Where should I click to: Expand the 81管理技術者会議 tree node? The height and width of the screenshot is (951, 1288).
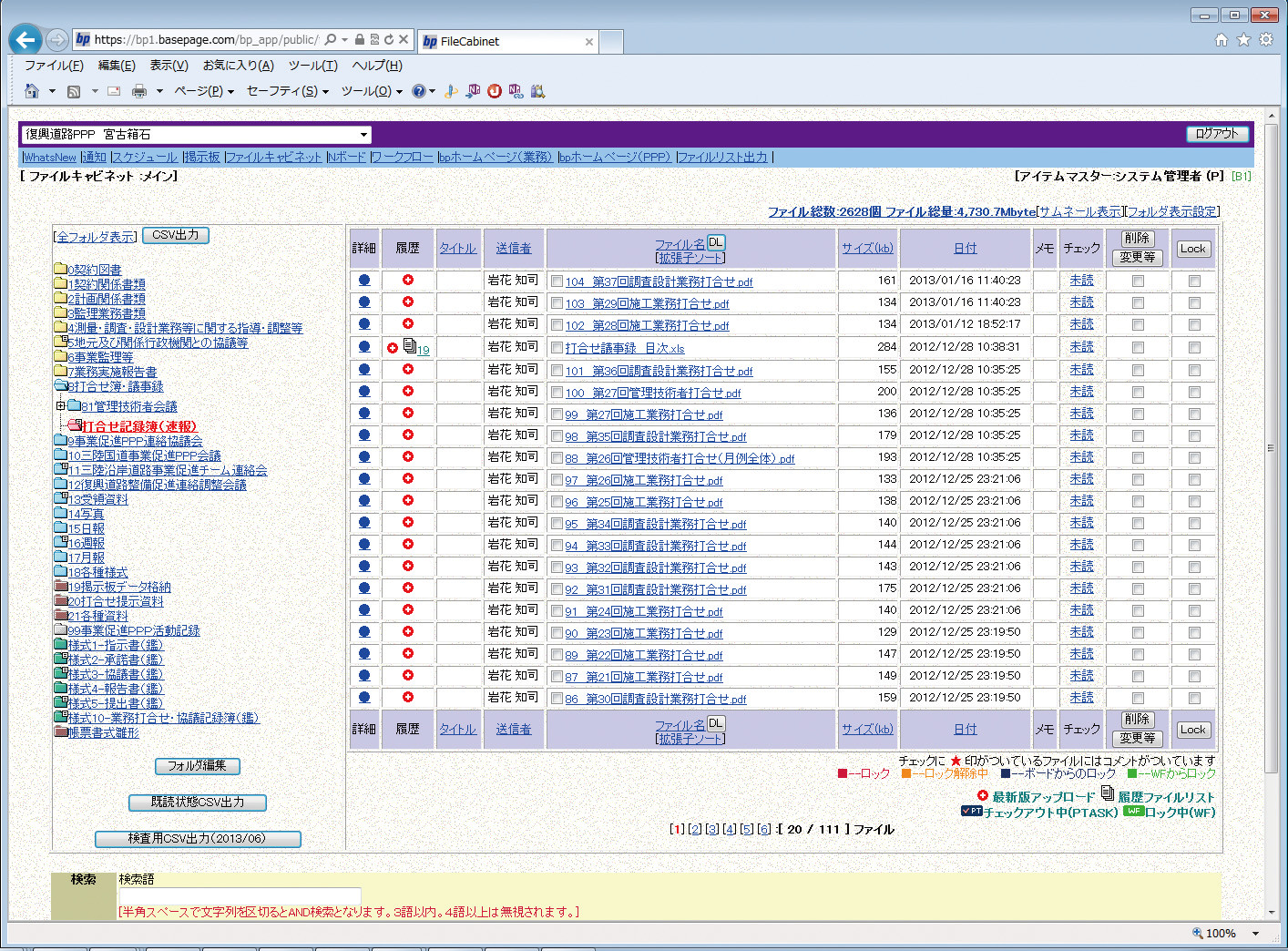[x=60, y=406]
